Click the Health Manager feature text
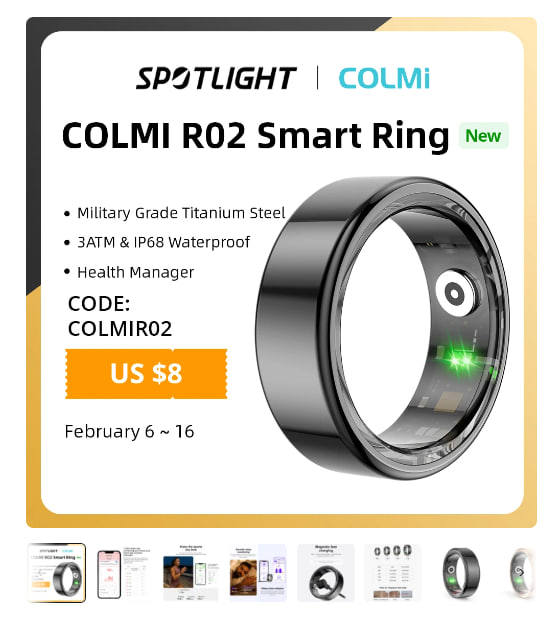This screenshot has width=545, height=623. [x=135, y=273]
